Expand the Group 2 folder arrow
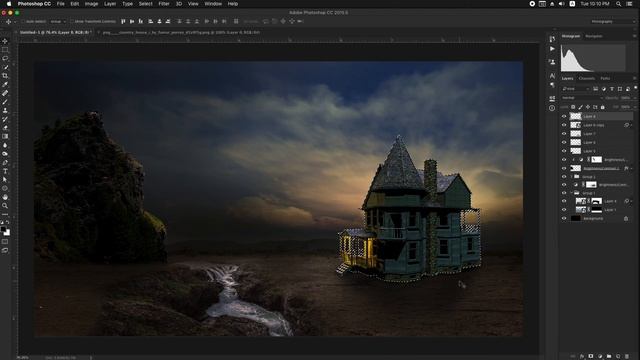 coord(571,177)
